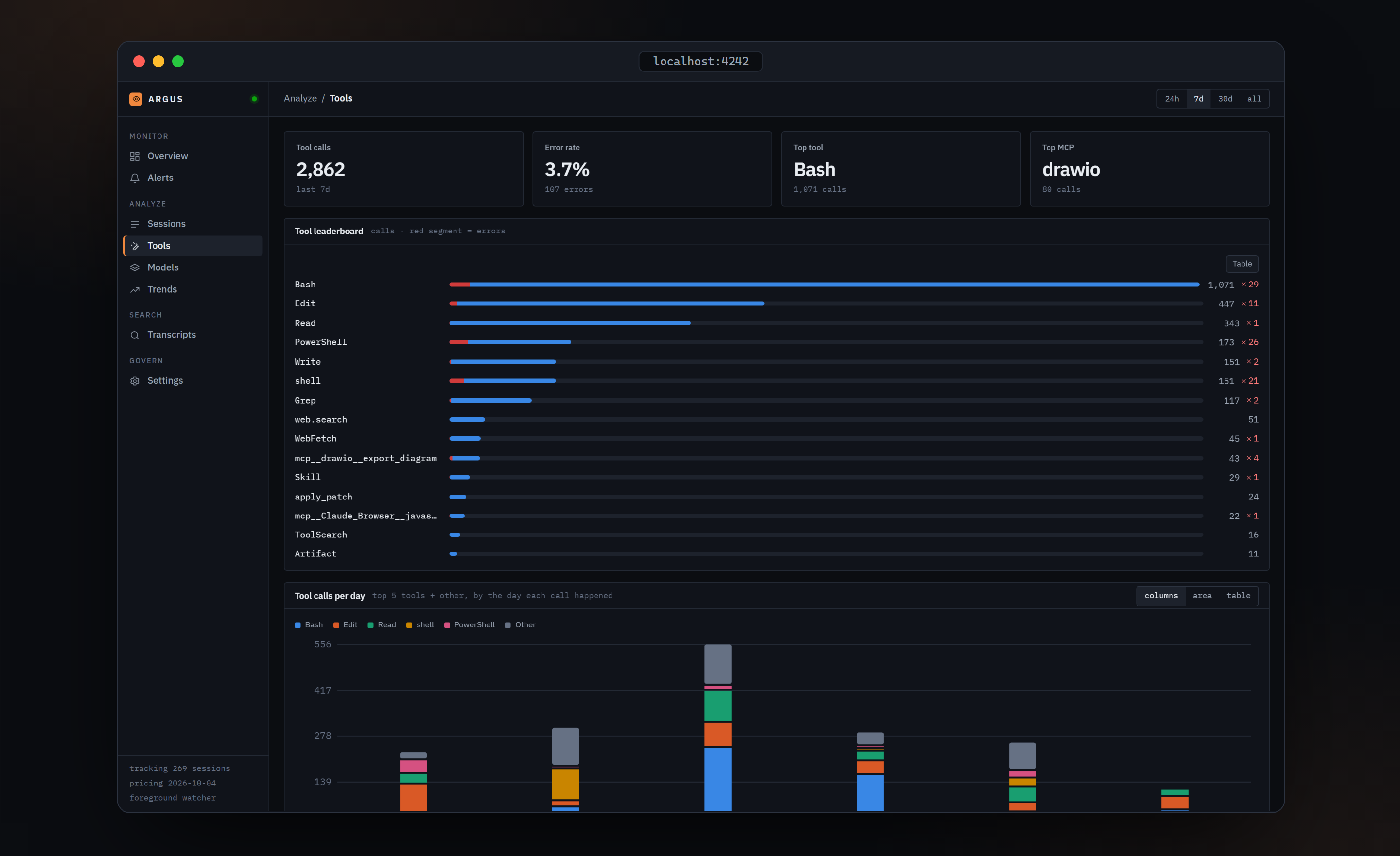The image size is (1400, 856).
Task: Open the Overview page
Action: click(193, 156)
